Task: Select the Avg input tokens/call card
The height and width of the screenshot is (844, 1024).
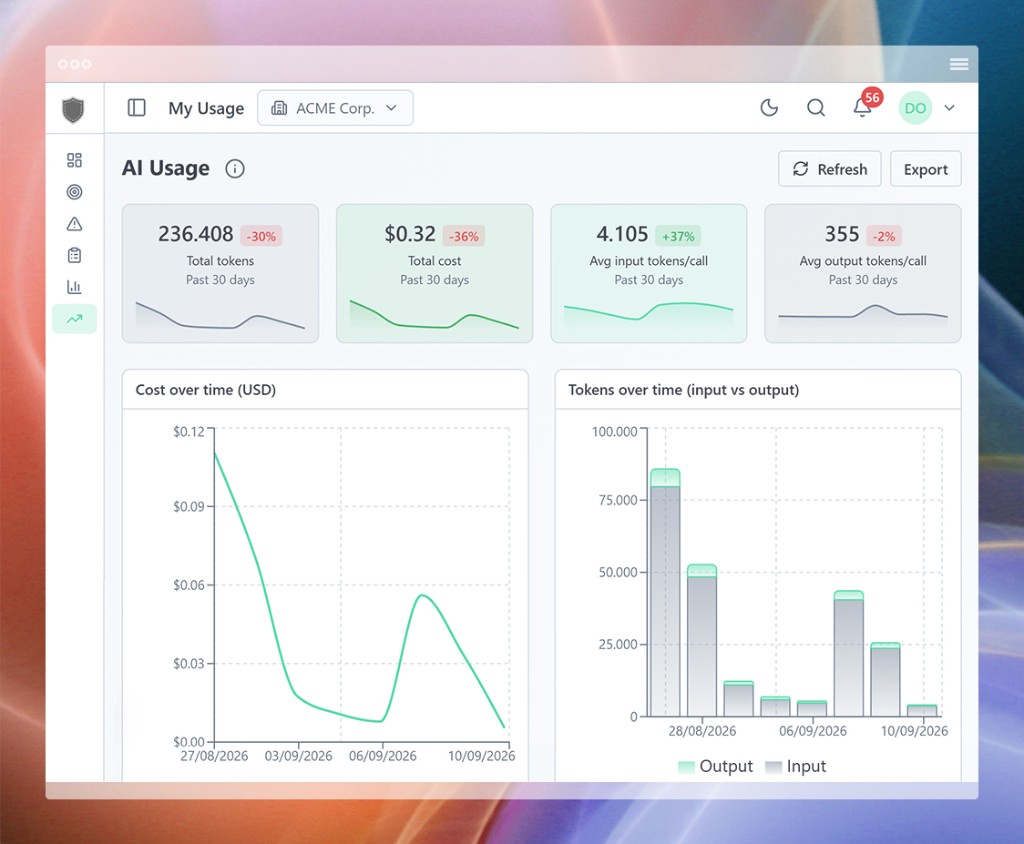Action: [x=648, y=273]
